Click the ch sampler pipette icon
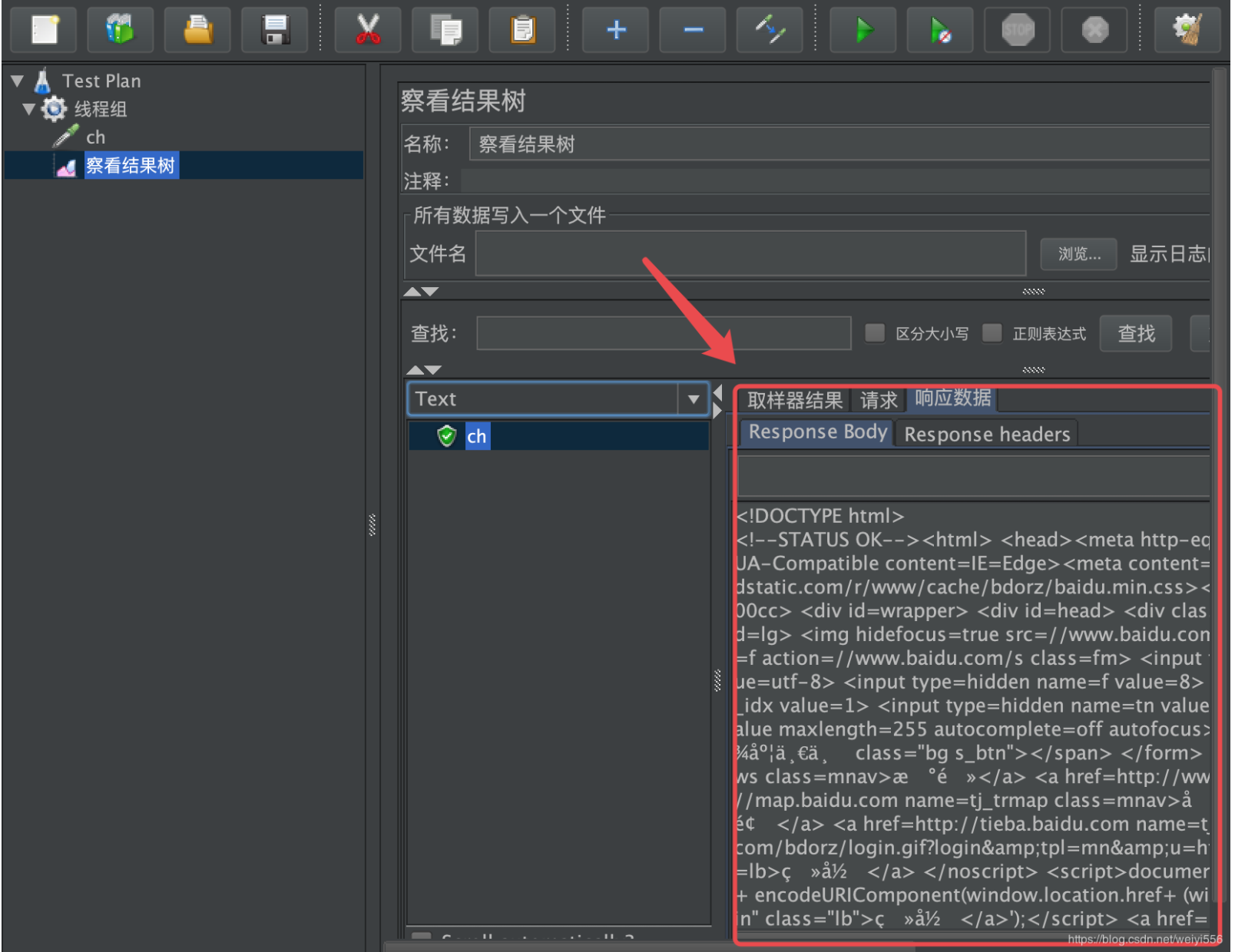This screenshot has width=1235, height=952. 66,137
